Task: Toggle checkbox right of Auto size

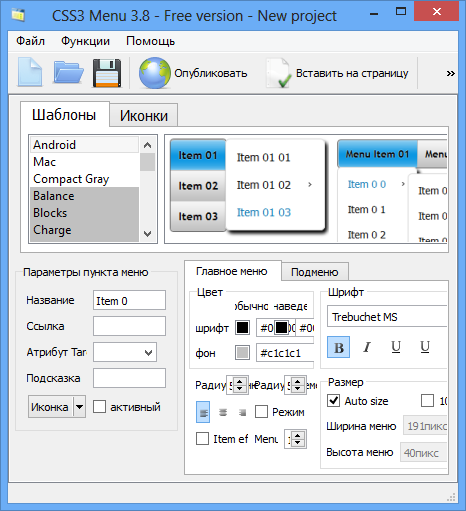Action: coord(427,401)
